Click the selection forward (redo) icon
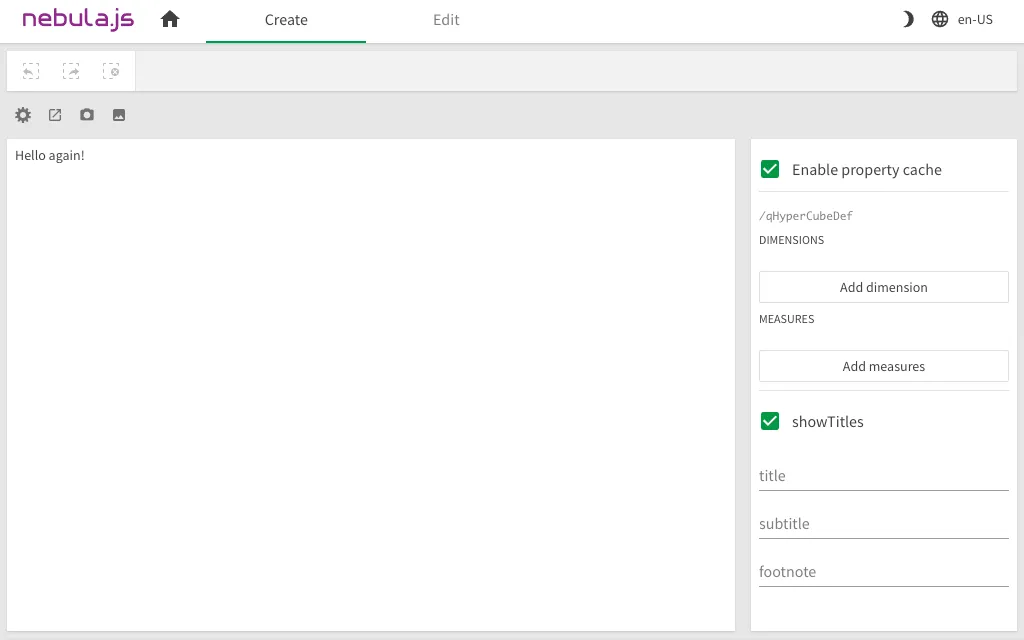 [71, 71]
